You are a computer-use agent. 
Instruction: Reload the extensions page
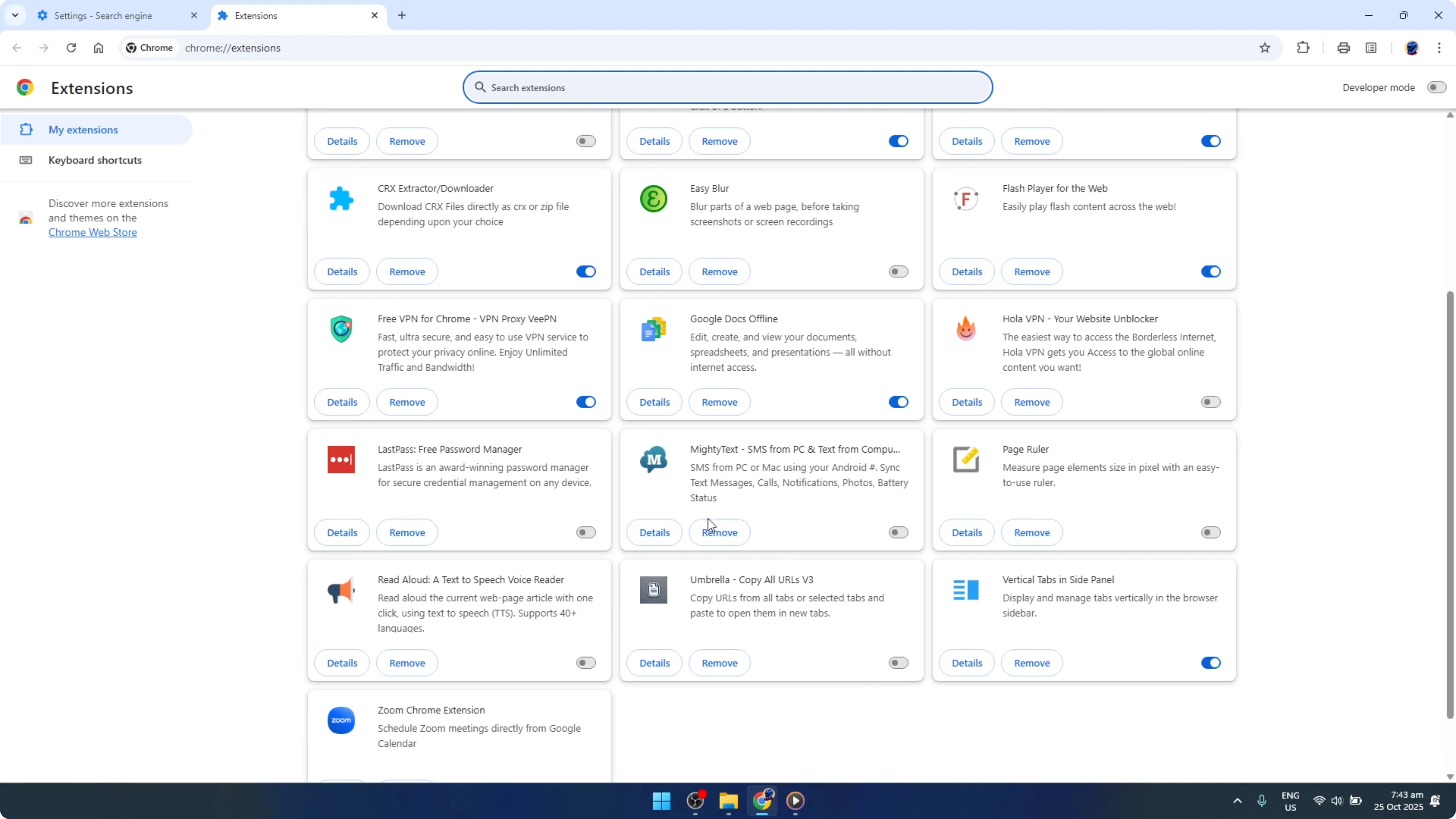point(71,48)
